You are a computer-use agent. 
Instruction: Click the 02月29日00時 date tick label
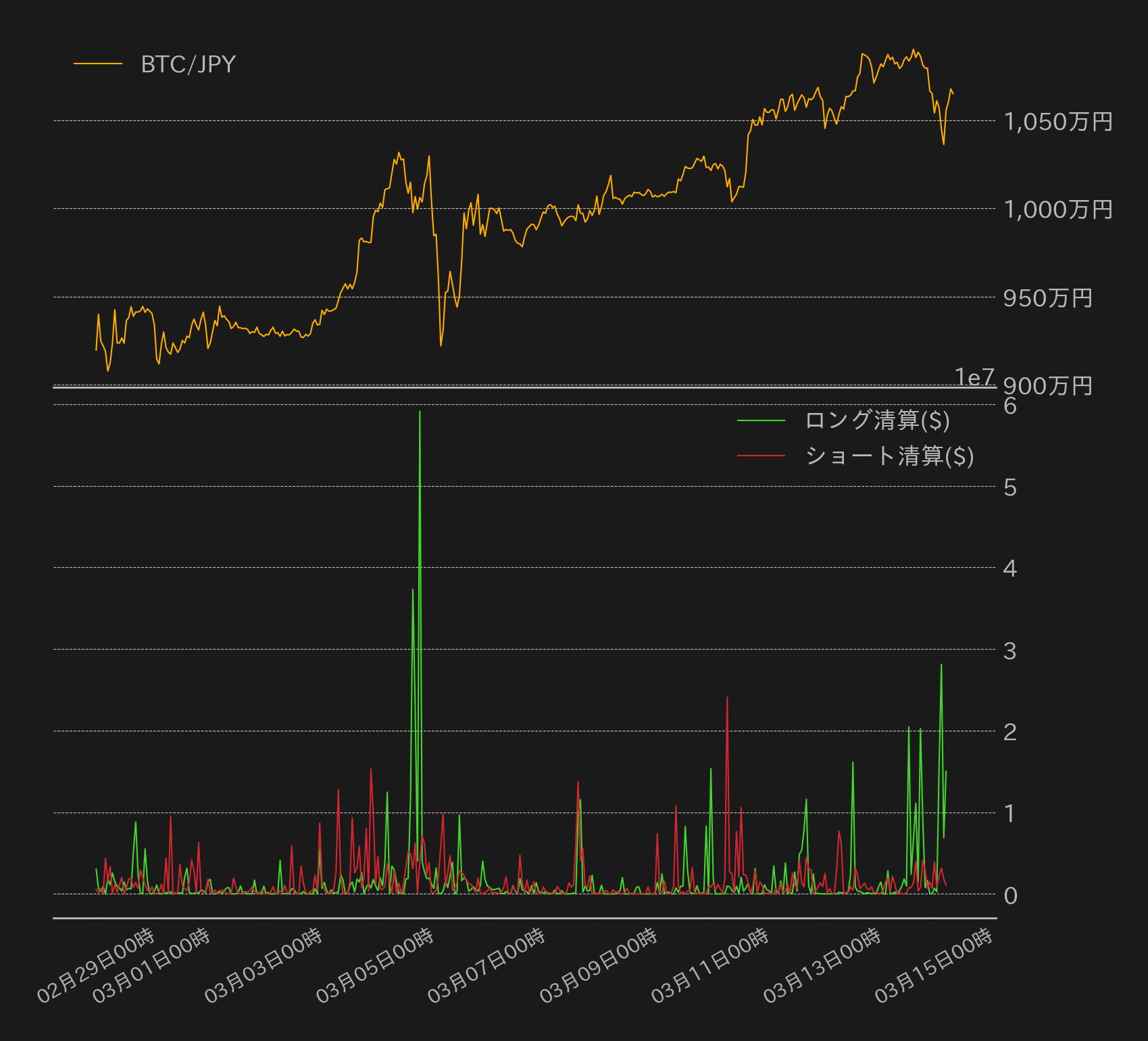(96, 965)
